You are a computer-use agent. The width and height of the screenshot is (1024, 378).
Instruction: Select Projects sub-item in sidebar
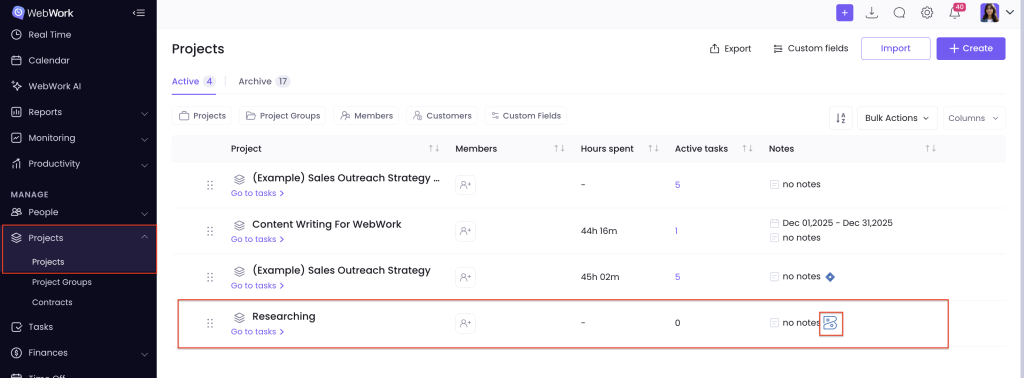(x=48, y=262)
